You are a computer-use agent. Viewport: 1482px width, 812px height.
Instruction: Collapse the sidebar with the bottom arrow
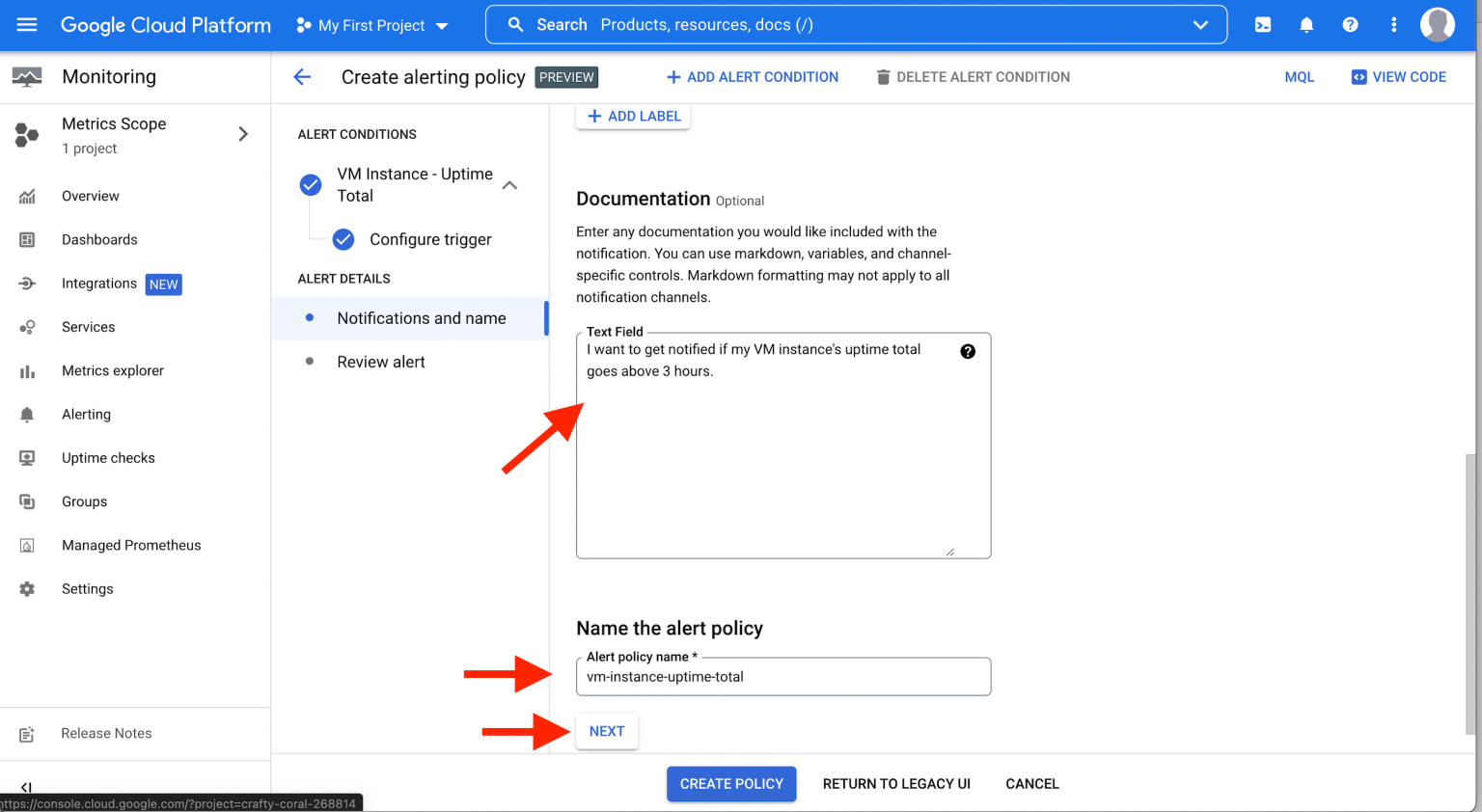tap(26, 787)
